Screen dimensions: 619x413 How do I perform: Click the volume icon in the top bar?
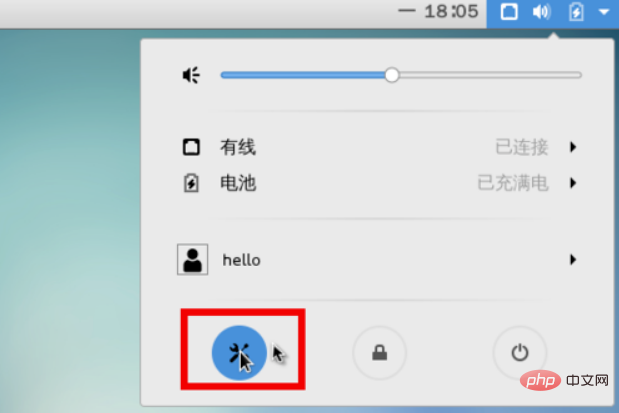542,12
